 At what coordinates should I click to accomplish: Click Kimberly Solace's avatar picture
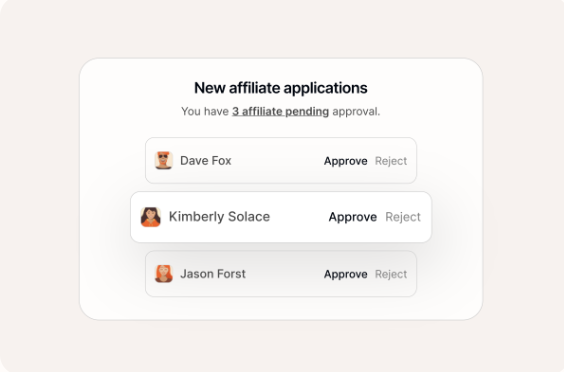(151, 217)
